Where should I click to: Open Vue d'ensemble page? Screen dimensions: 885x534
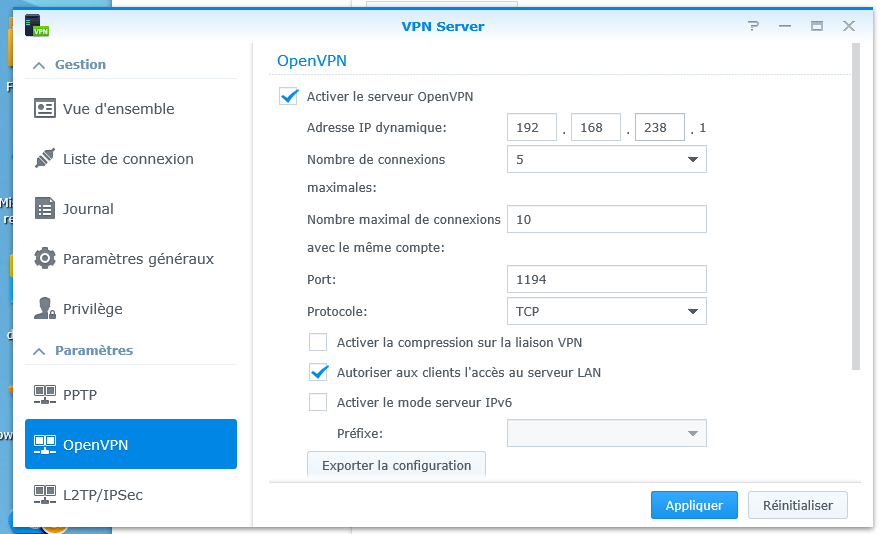click(131, 109)
